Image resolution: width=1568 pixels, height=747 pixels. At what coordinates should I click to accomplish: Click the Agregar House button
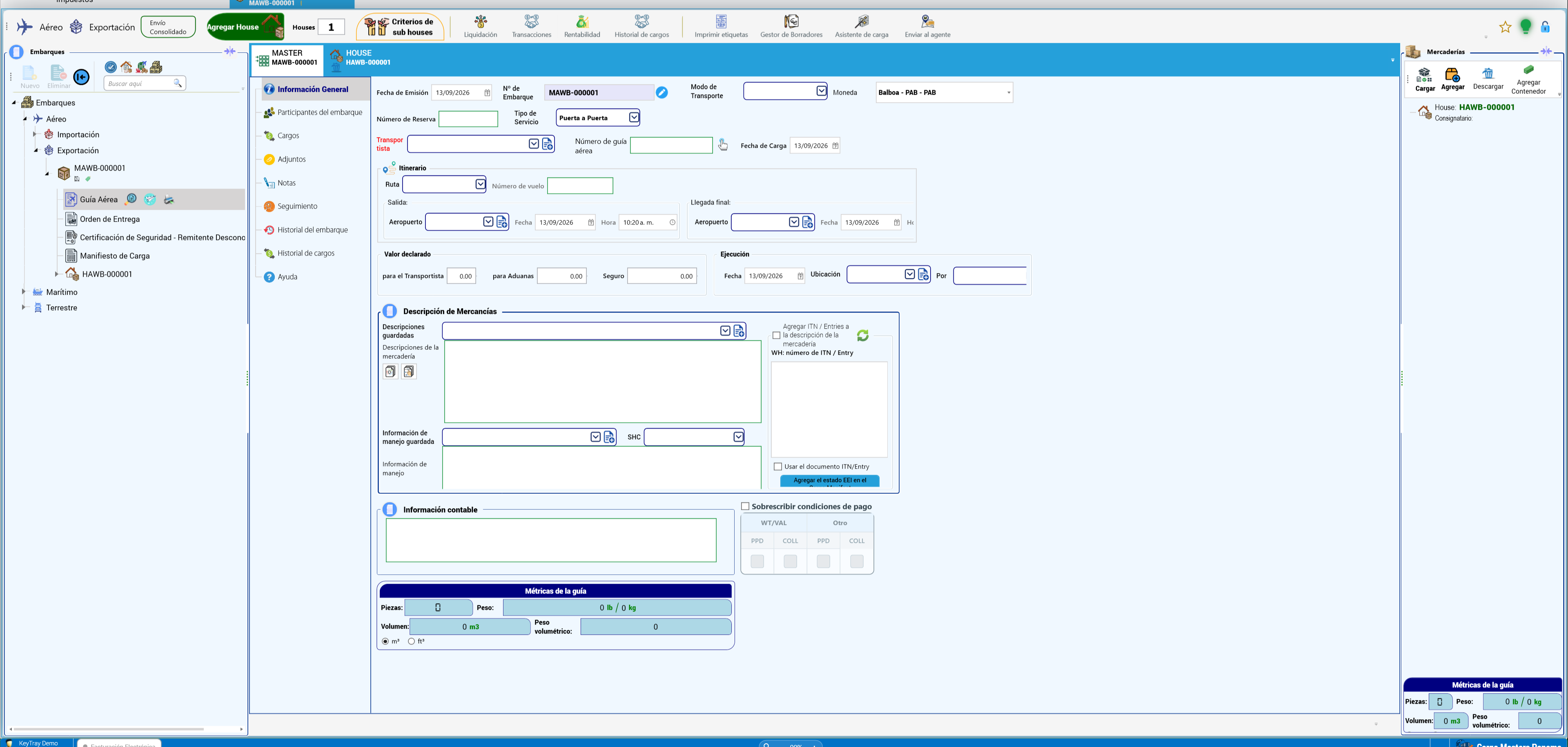tap(245, 27)
